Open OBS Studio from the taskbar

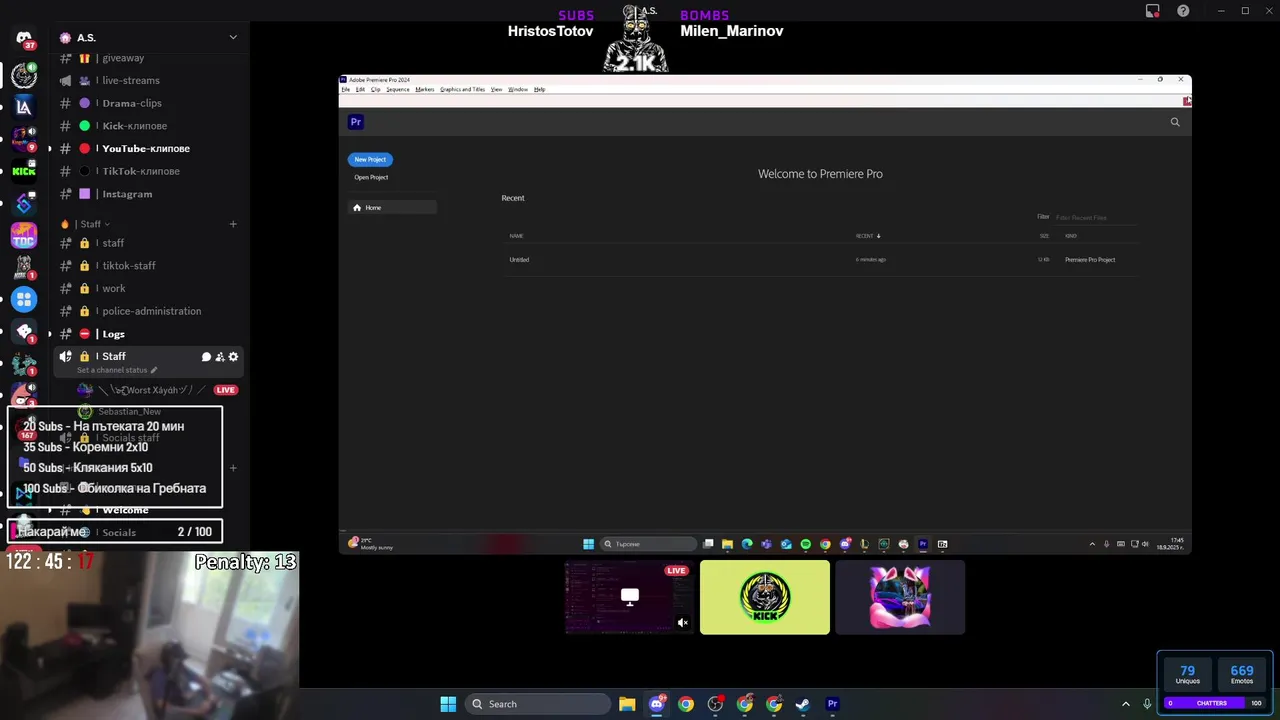(715, 704)
